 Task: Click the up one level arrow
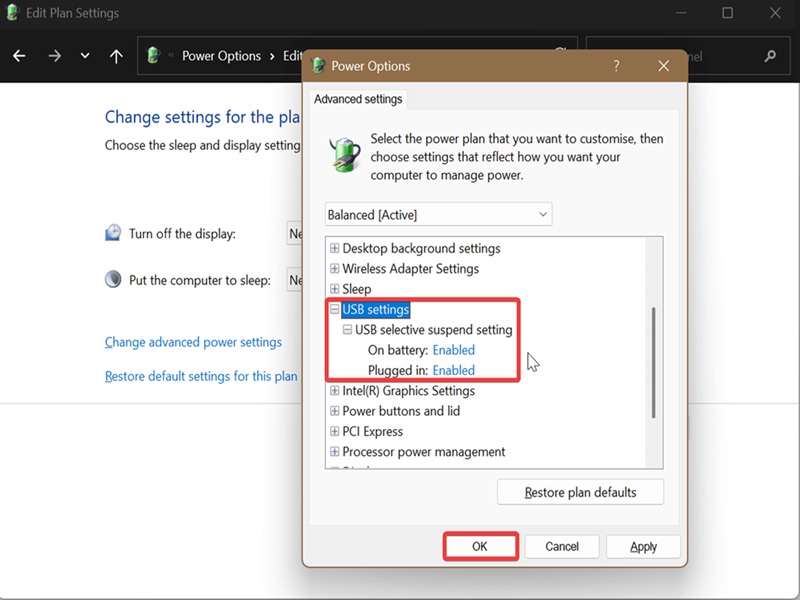[x=116, y=56]
